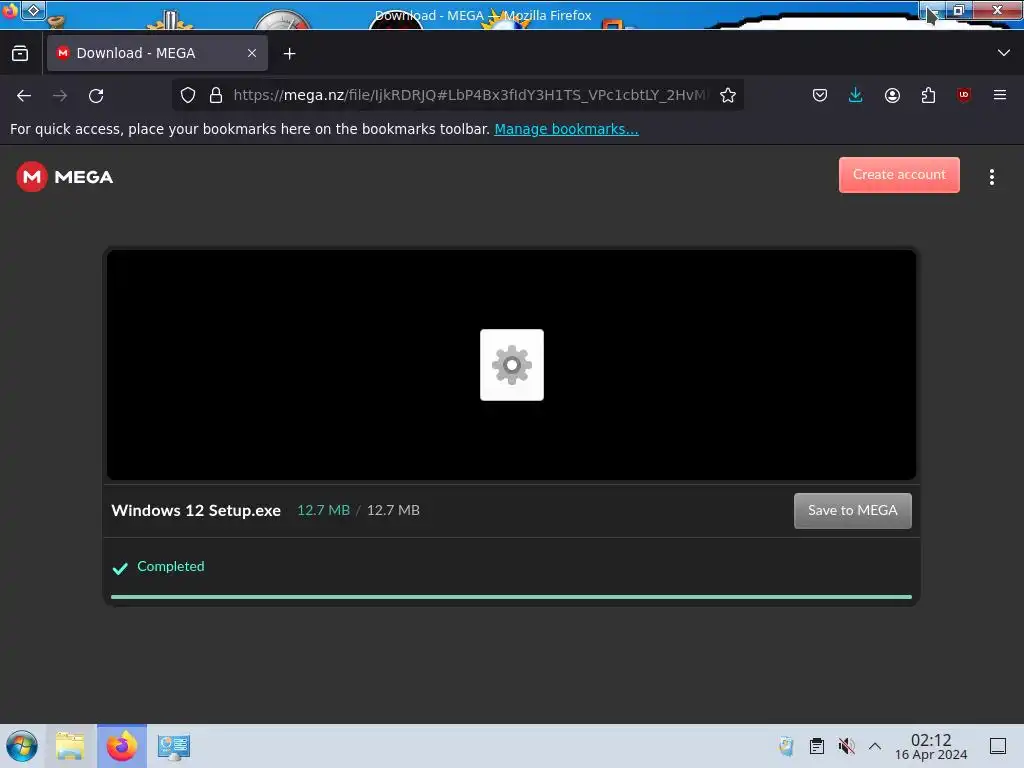Screen dimensions: 1024x768
Task: Open the tracking protection shield icon
Action: pos(188,95)
